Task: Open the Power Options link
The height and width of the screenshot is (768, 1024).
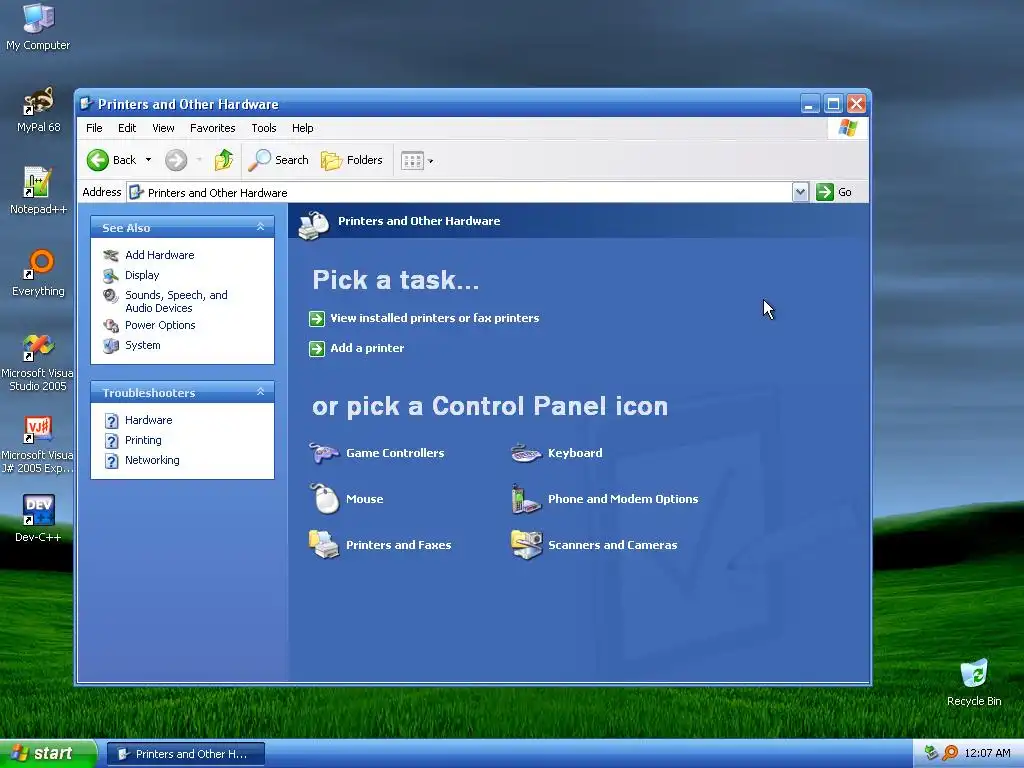Action: (160, 325)
